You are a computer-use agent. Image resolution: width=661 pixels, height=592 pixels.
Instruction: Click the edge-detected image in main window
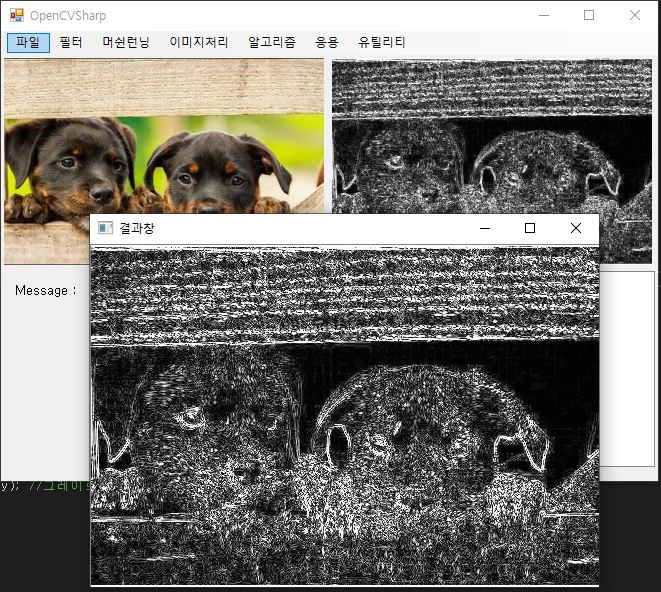(492, 136)
